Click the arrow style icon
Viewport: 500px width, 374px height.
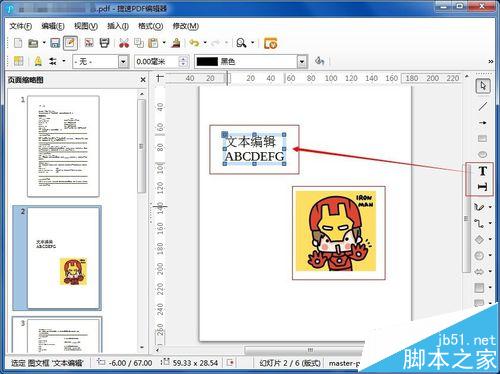click(x=53, y=61)
